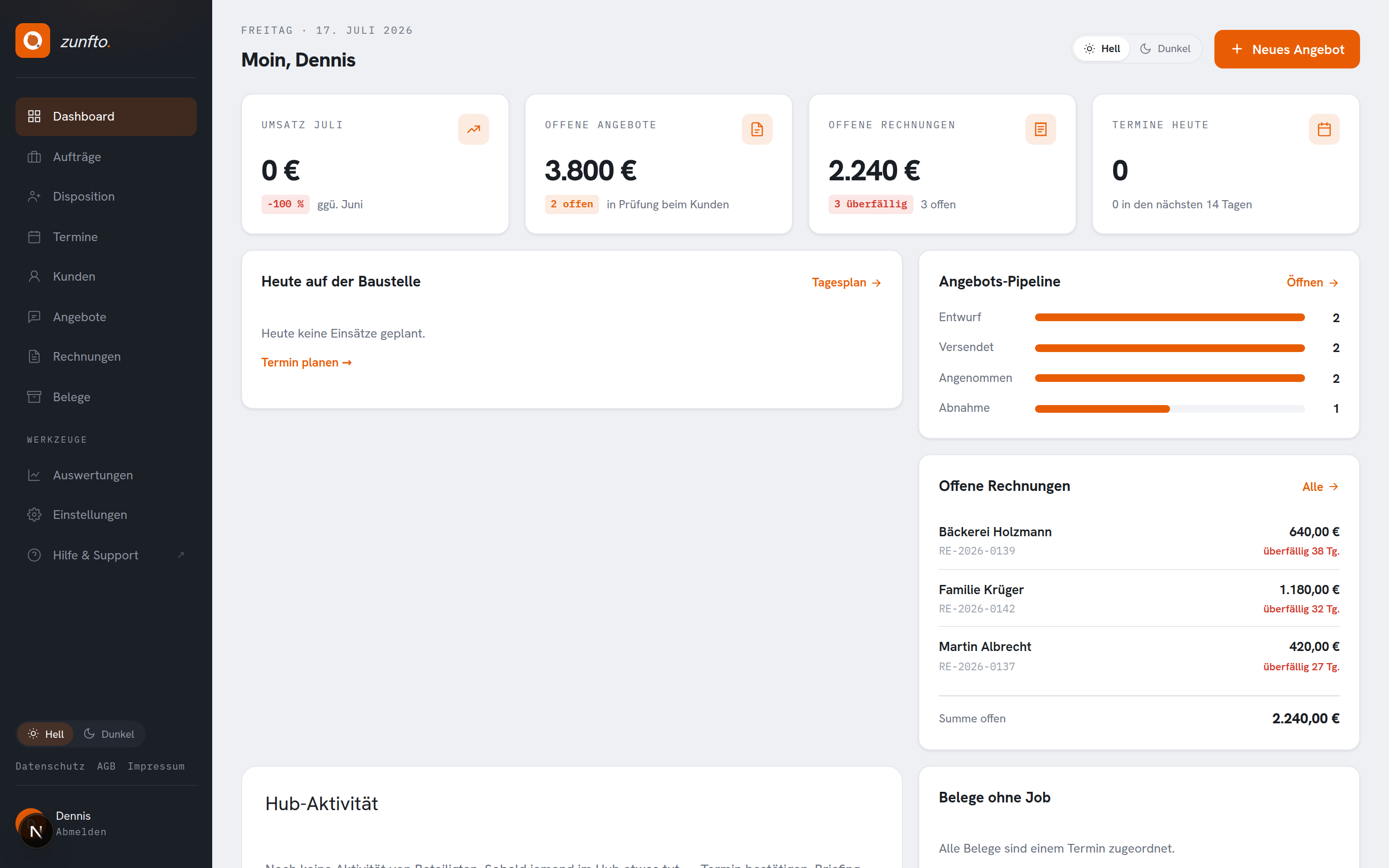Viewport: 1389px width, 868px height.
Task: Open Auswertungen under Werkzeuge
Action: (x=106, y=475)
